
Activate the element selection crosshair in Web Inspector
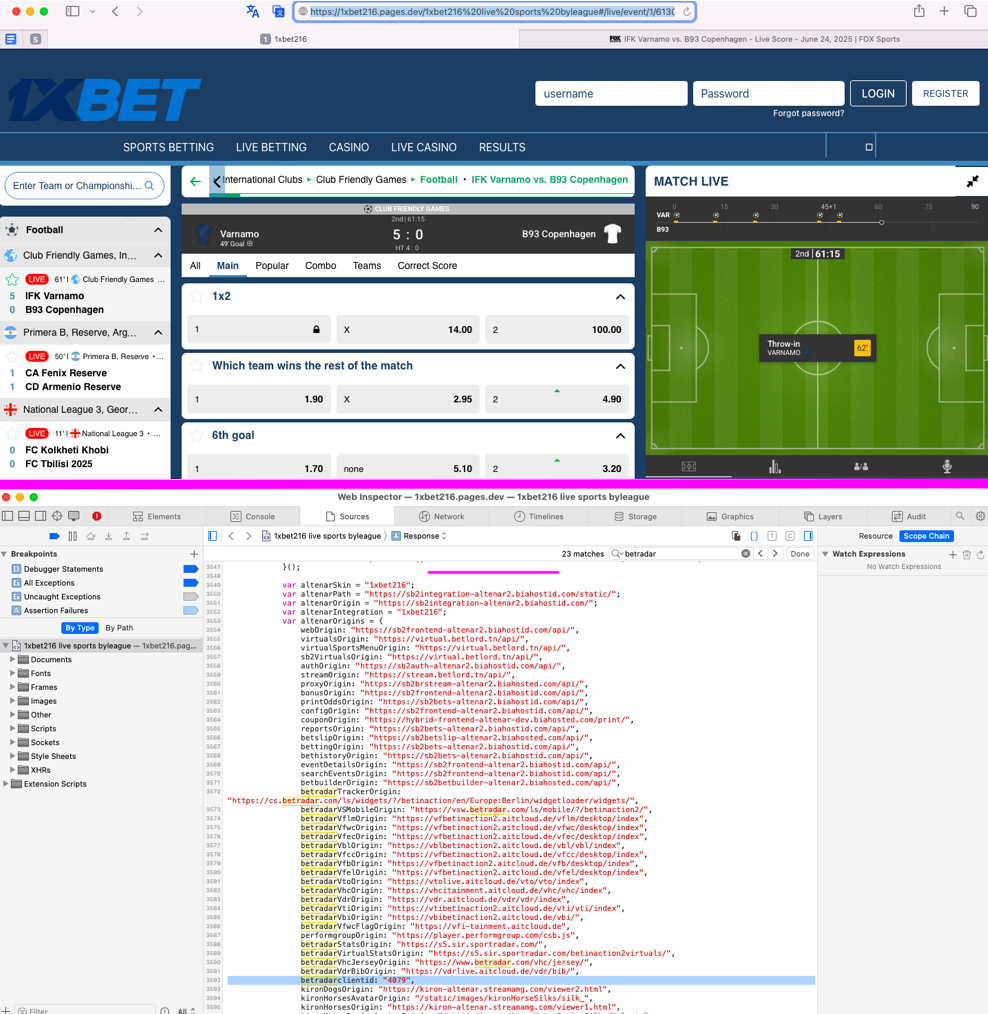(57, 516)
